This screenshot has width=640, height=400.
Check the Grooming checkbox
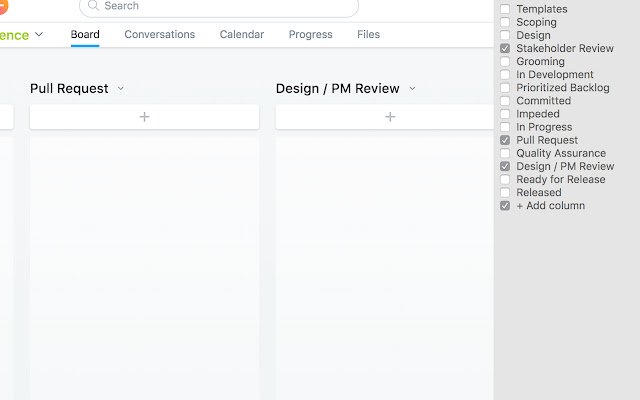point(505,61)
